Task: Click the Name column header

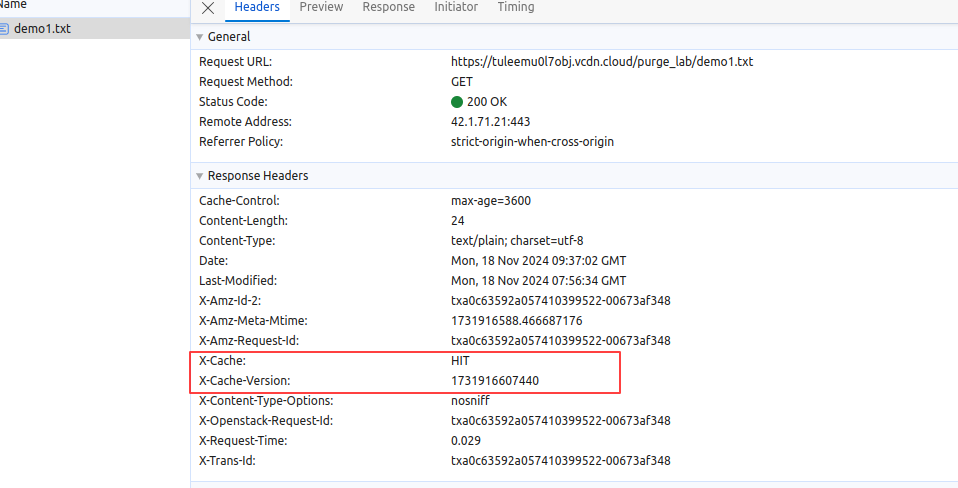Action: tap(13, 5)
